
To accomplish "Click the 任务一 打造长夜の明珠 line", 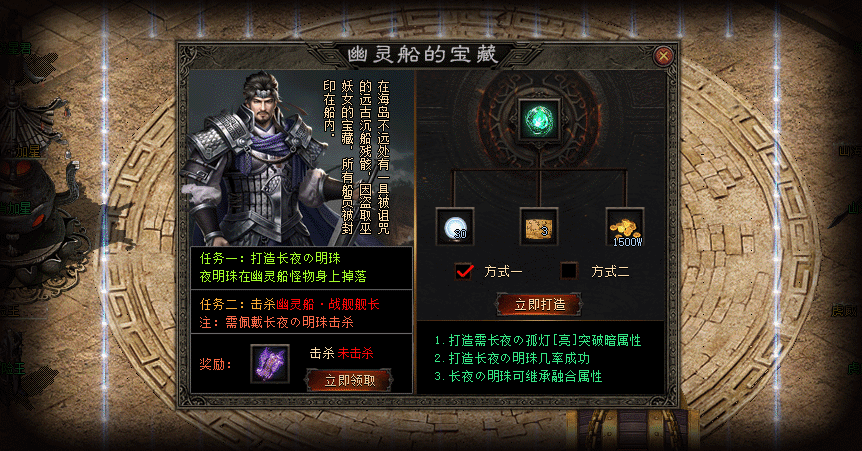I will tap(270, 258).
